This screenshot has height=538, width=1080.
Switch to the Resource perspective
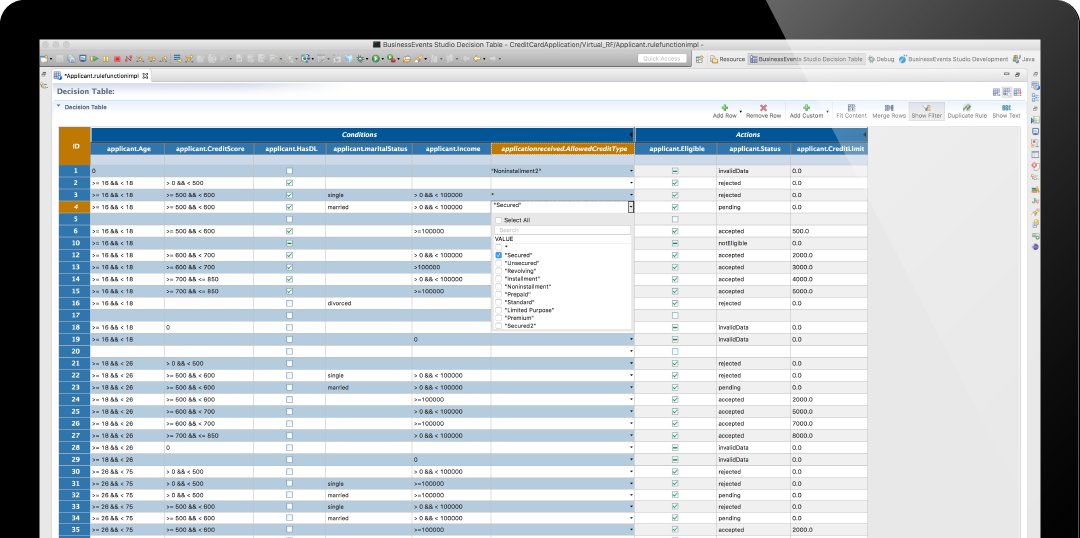tap(728, 59)
